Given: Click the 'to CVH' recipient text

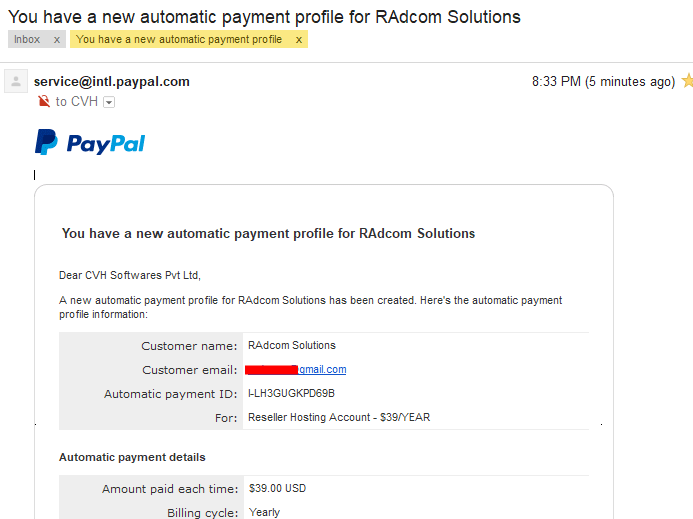Looking at the screenshot, I should pyautogui.click(x=76, y=102).
